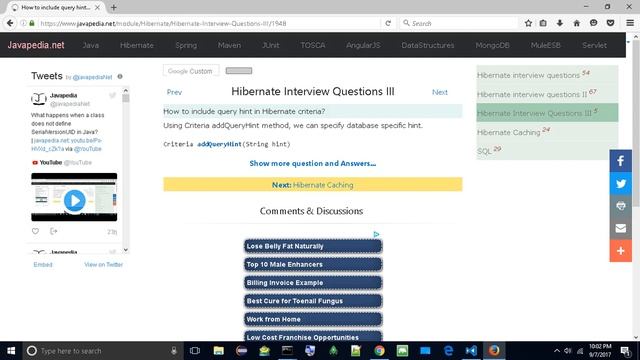Image resolution: width=640 pixels, height=360 pixels.
Task: Click the Embed link below the tweets
Action: (43, 264)
